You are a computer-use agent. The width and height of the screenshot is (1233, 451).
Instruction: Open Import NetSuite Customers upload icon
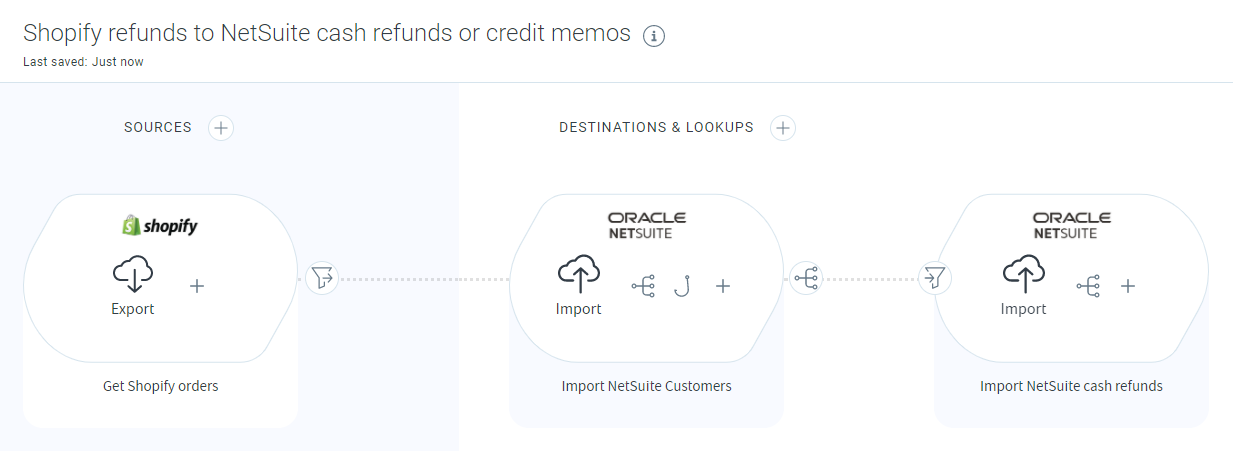[578, 275]
